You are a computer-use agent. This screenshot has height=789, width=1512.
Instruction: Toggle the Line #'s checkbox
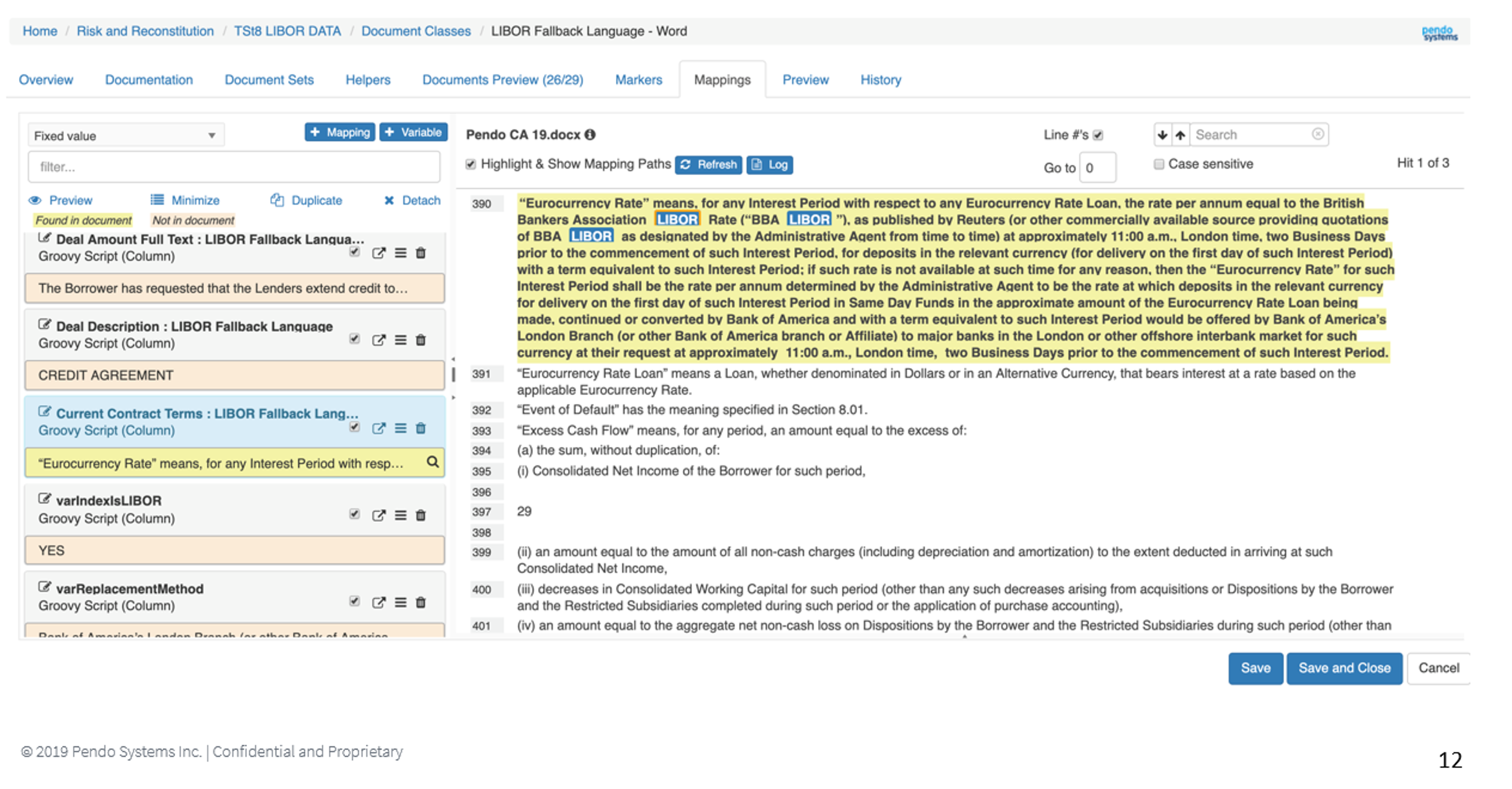(1098, 135)
